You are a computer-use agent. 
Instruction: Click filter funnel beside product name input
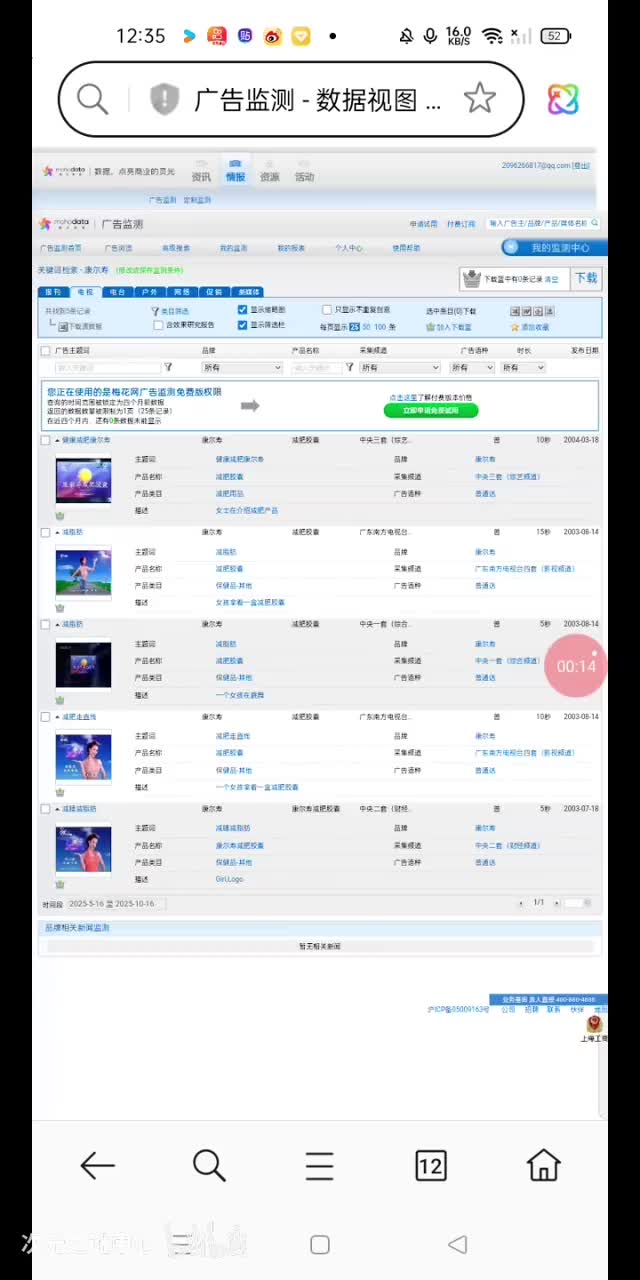click(349, 368)
